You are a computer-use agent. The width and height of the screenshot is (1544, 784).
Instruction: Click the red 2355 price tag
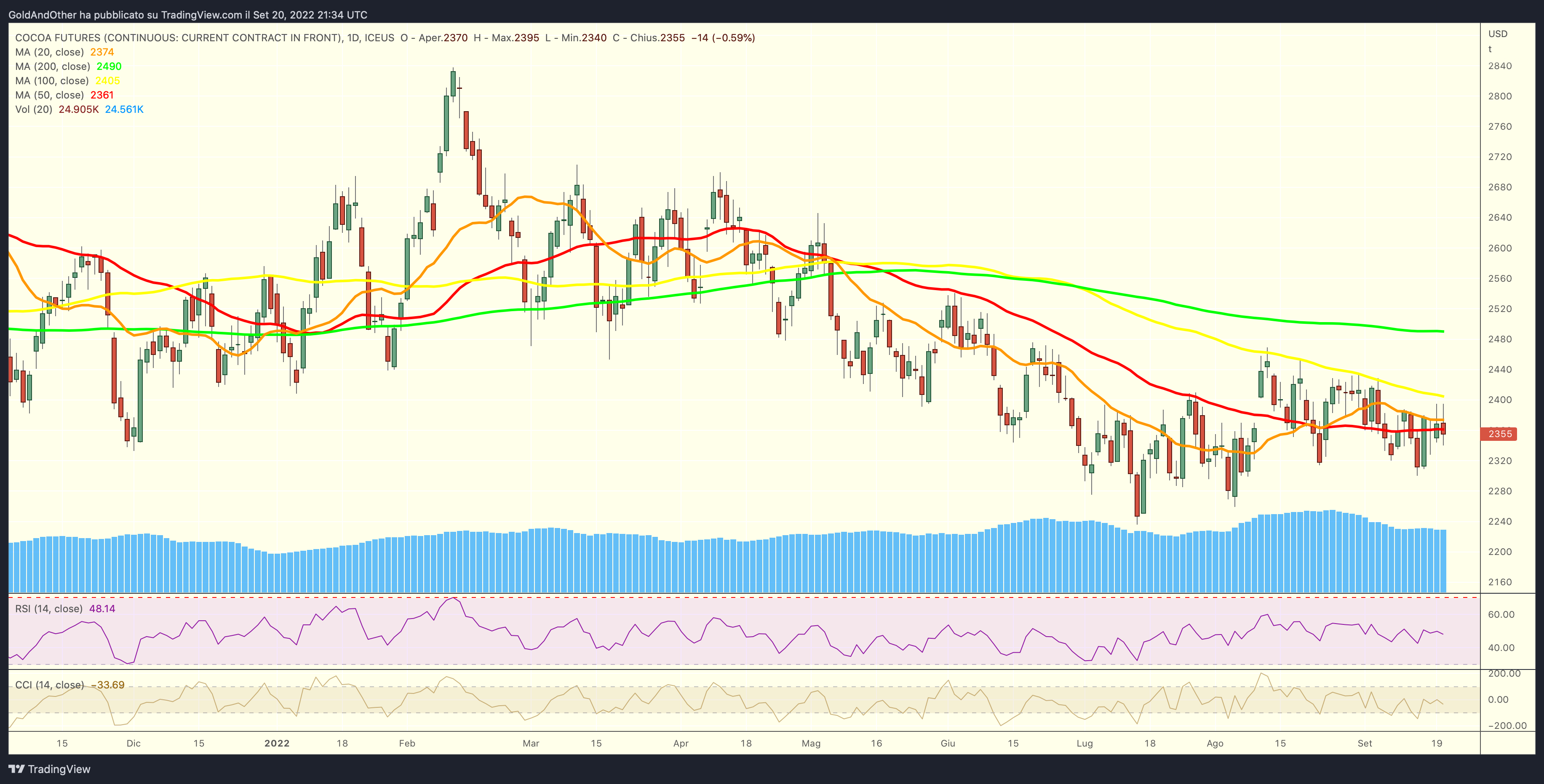point(1499,434)
